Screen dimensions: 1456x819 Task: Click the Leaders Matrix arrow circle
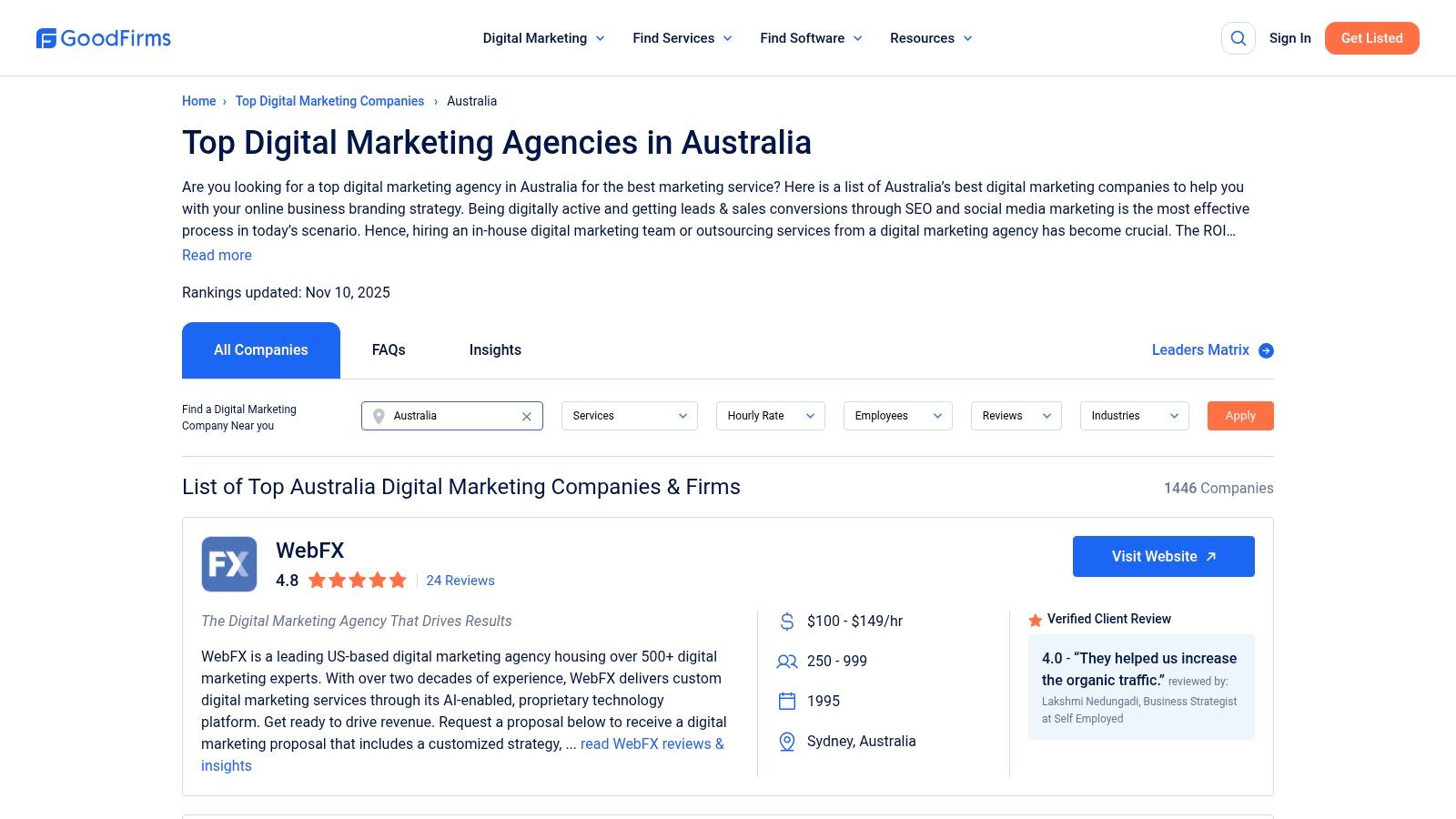coord(1265,349)
